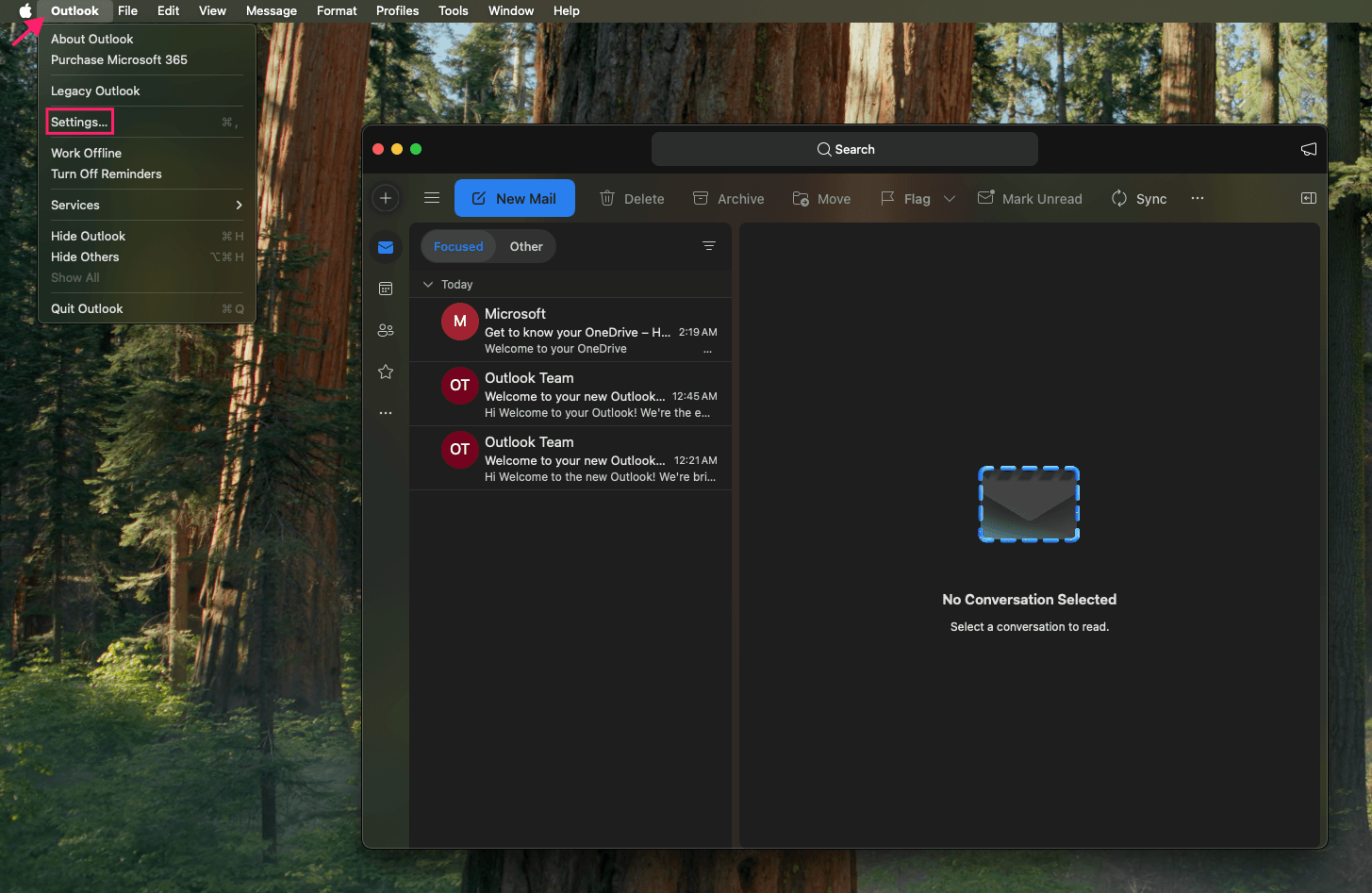This screenshot has width=1372, height=893.
Task: Click the Delete trash toolbar item
Action: [x=632, y=198]
